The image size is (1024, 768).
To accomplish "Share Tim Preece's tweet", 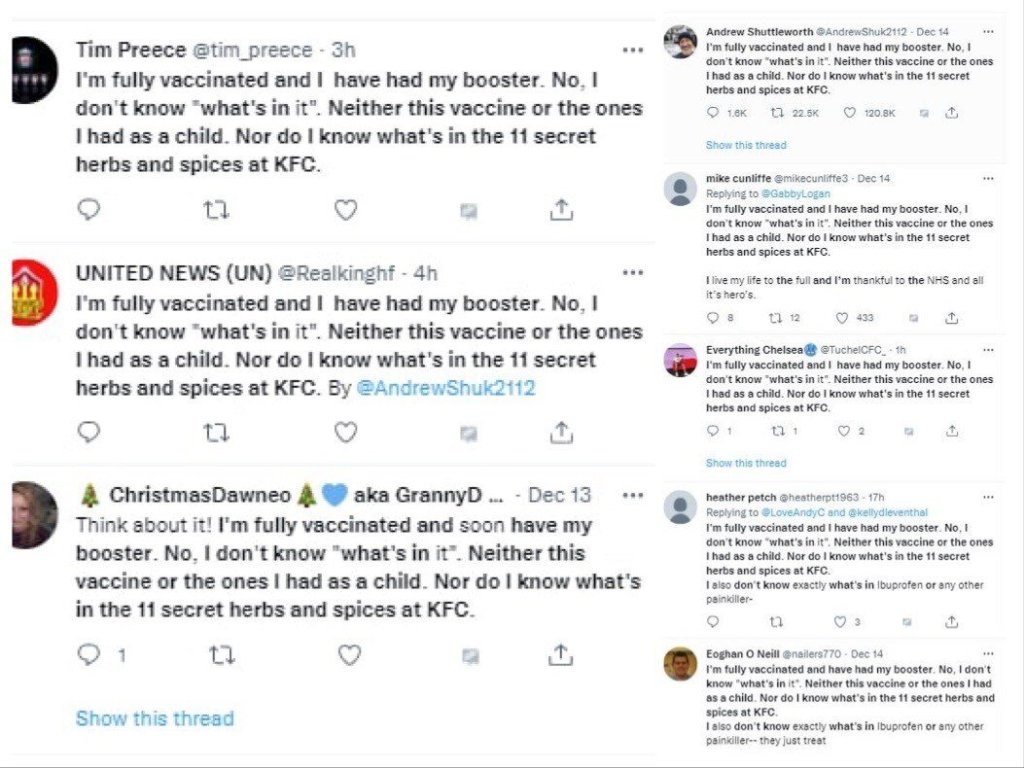I will 562,209.
